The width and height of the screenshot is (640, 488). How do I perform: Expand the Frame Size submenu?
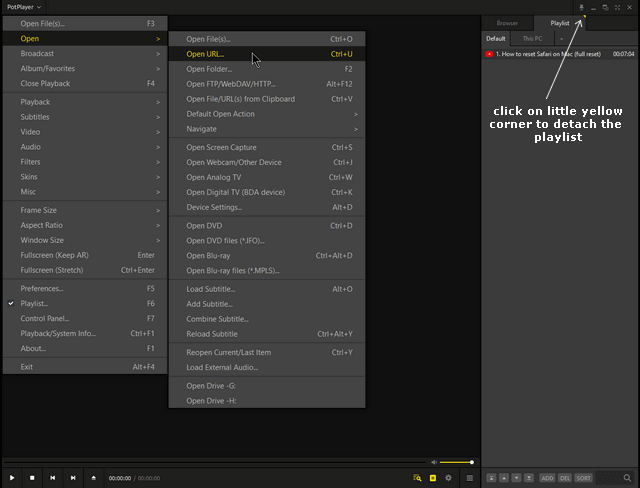click(x=85, y=210)
